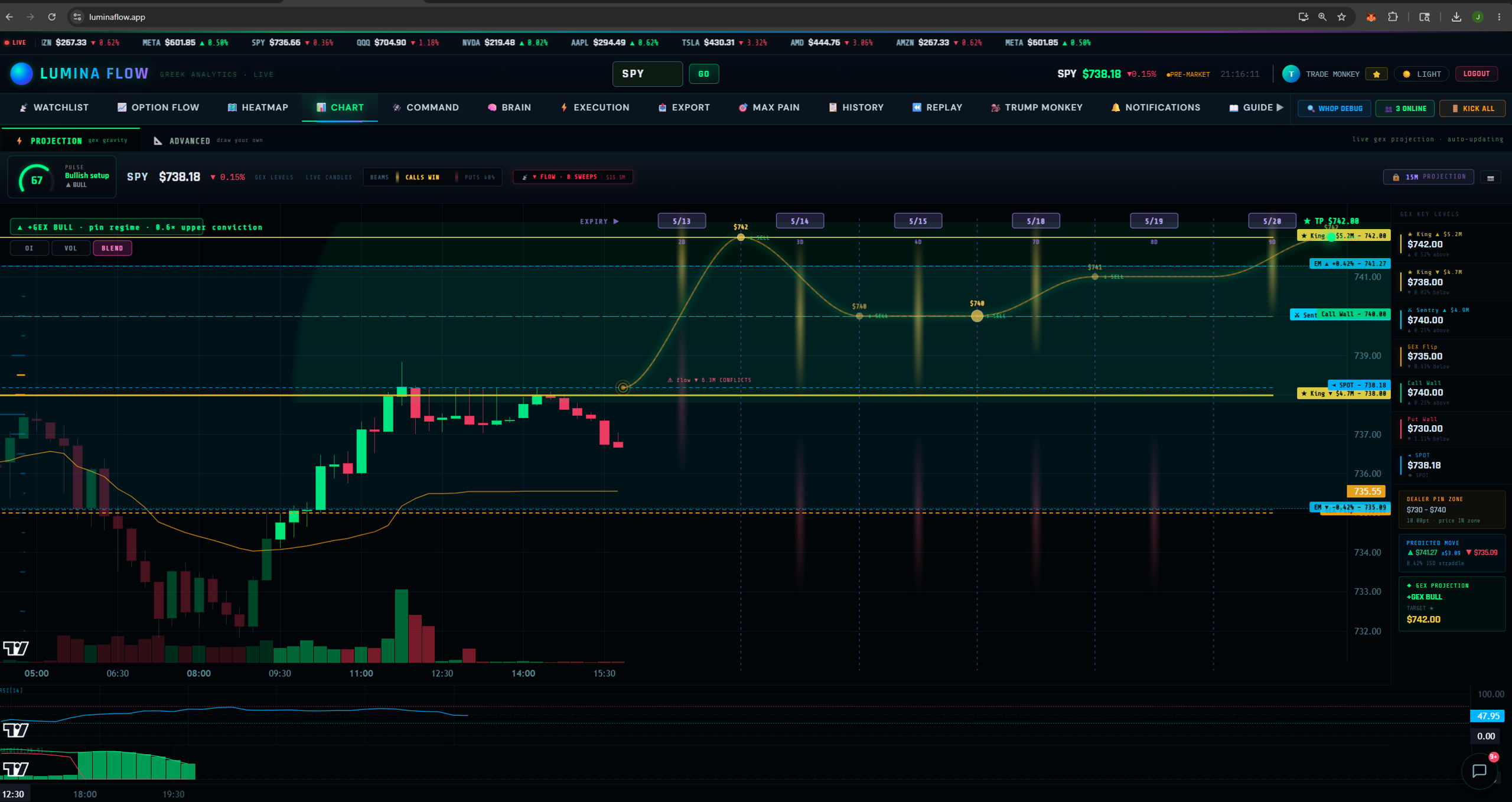Click the SPY ticker input field
This screenshot has width=1512, height=802.
647,74
